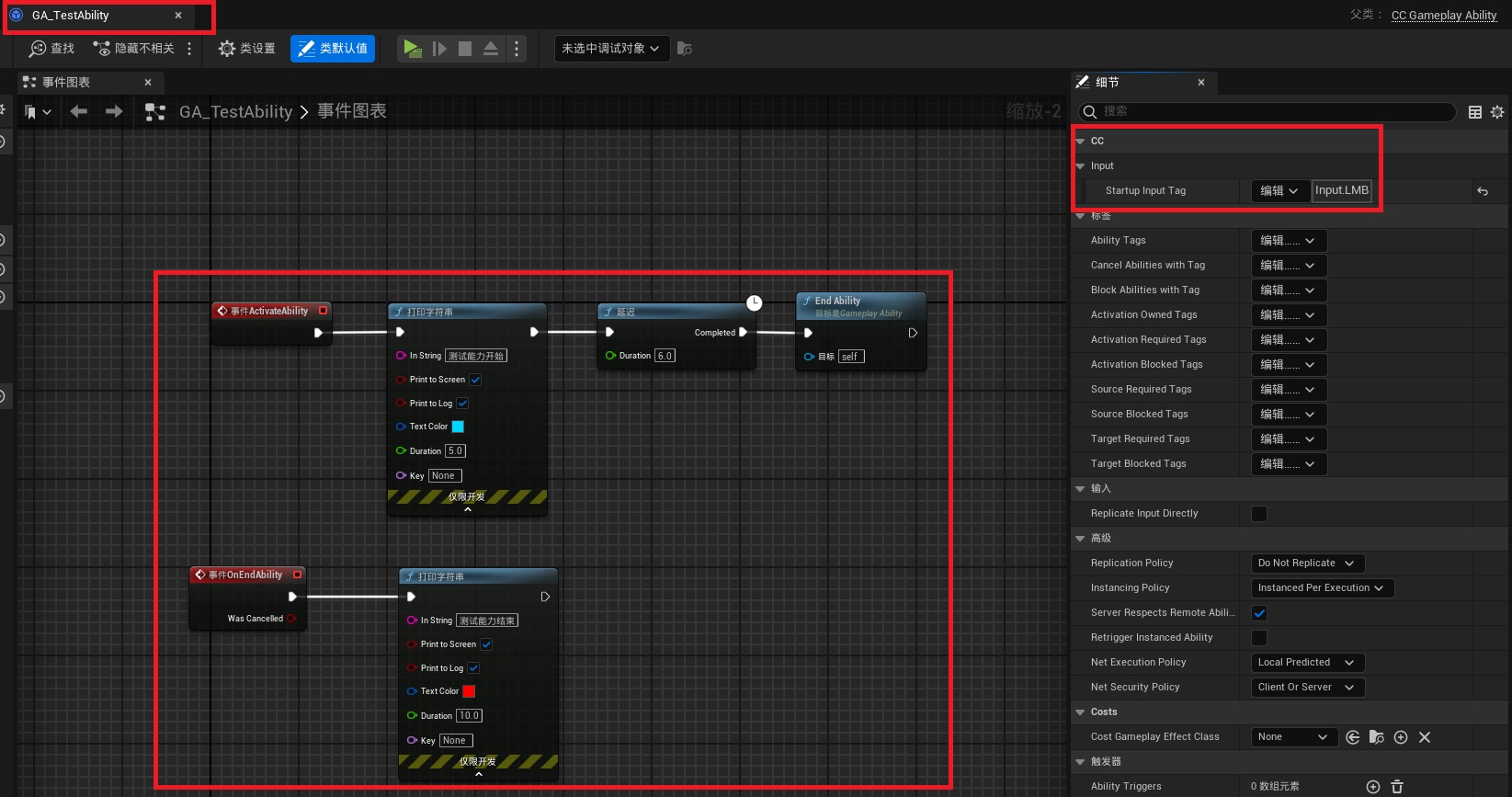Open Replication Policy dropdown
The height and width of the screenshot is (797, 1512).
[1307, 564]
